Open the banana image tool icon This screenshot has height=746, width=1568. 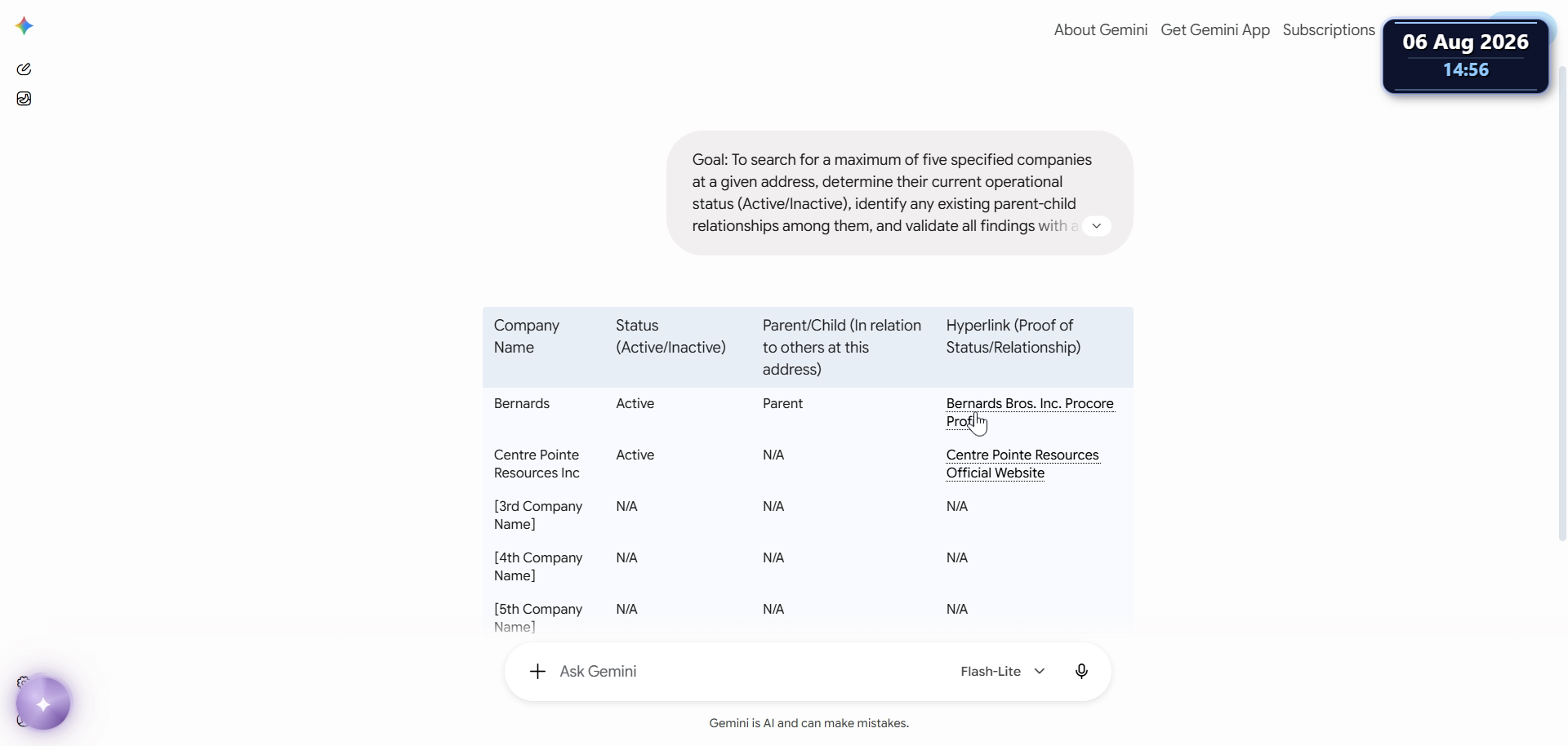(x=24, y=99)
